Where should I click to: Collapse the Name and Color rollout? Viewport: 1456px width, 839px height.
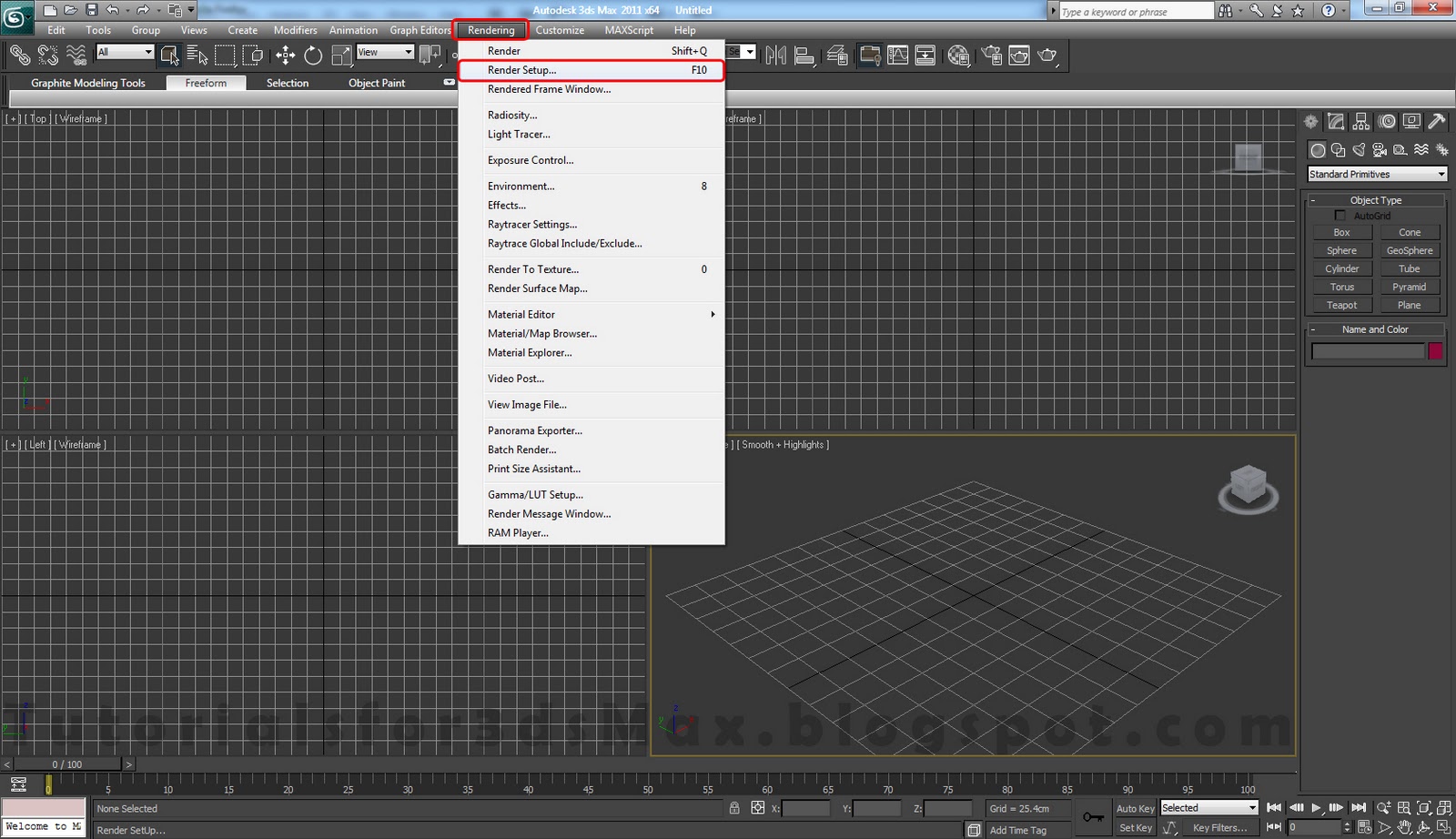pos(1376,329)
